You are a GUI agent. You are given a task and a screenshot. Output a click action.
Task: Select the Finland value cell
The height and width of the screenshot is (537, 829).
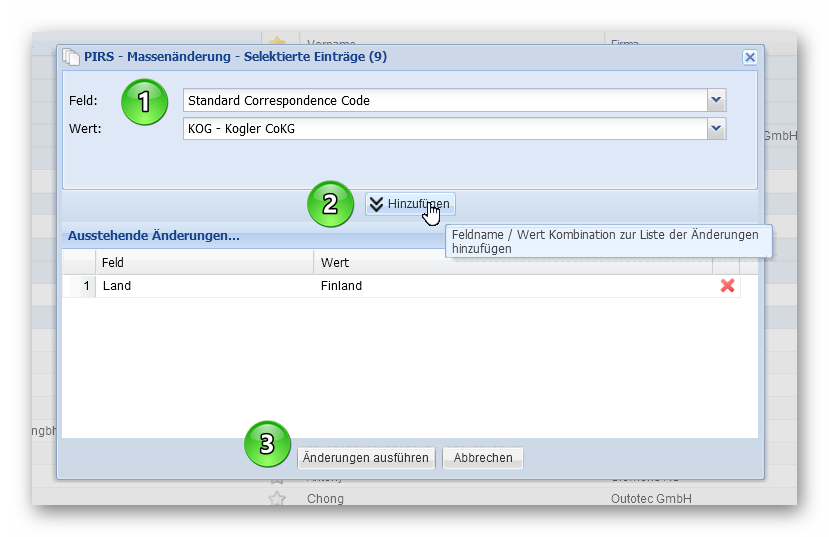click(512, 286)
